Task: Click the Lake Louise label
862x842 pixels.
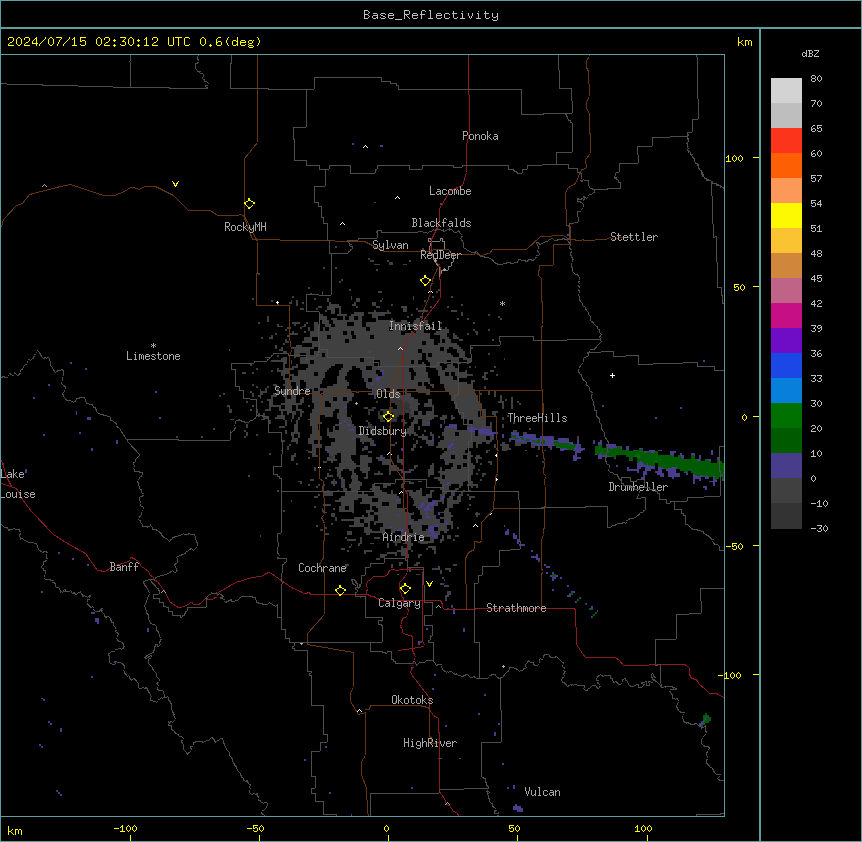Action: click(18, 484)
